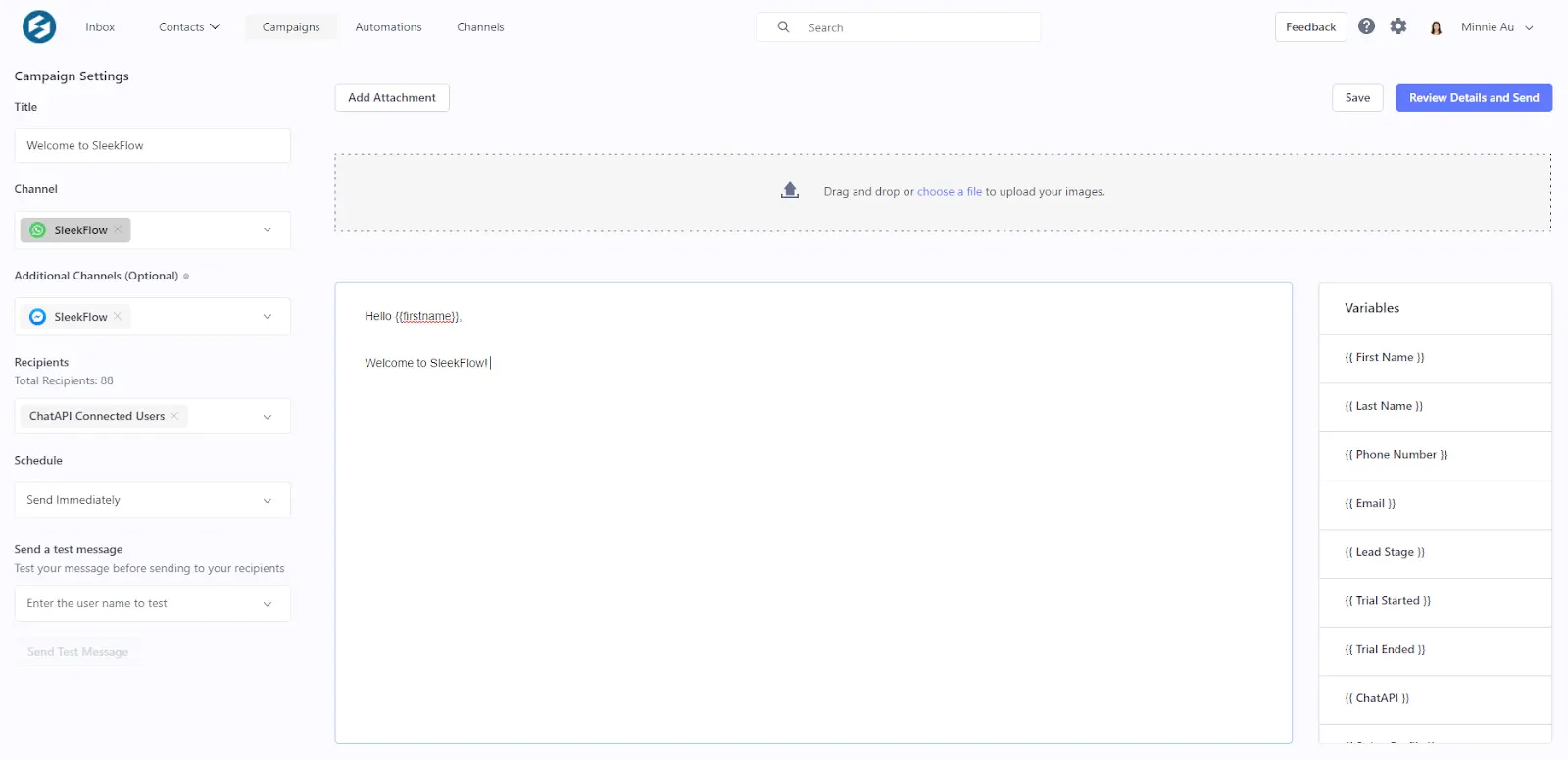Click the image drag and drop area
The image size is (1568, 760).
pos(943,192)
